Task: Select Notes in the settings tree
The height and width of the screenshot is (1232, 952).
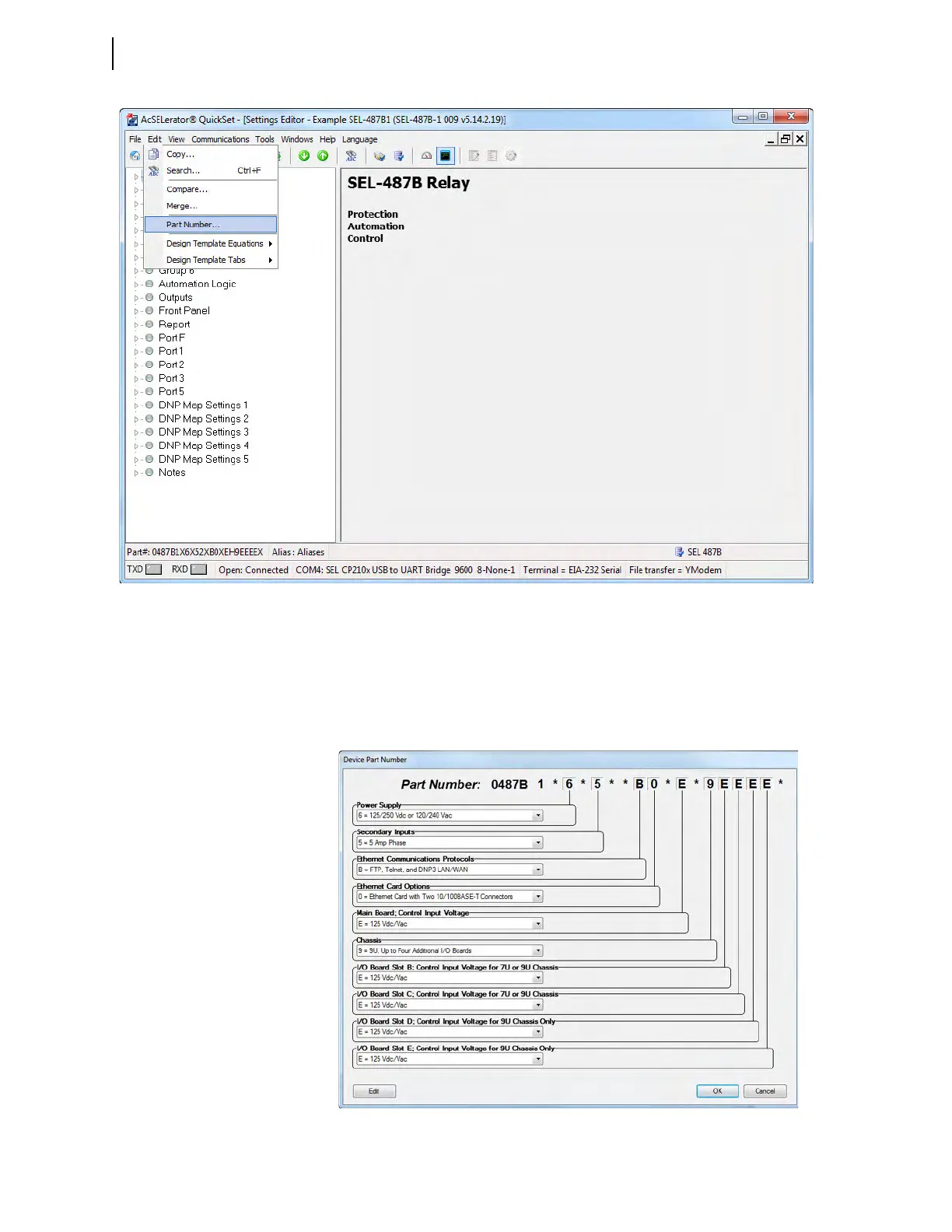Action: point(172,472)
